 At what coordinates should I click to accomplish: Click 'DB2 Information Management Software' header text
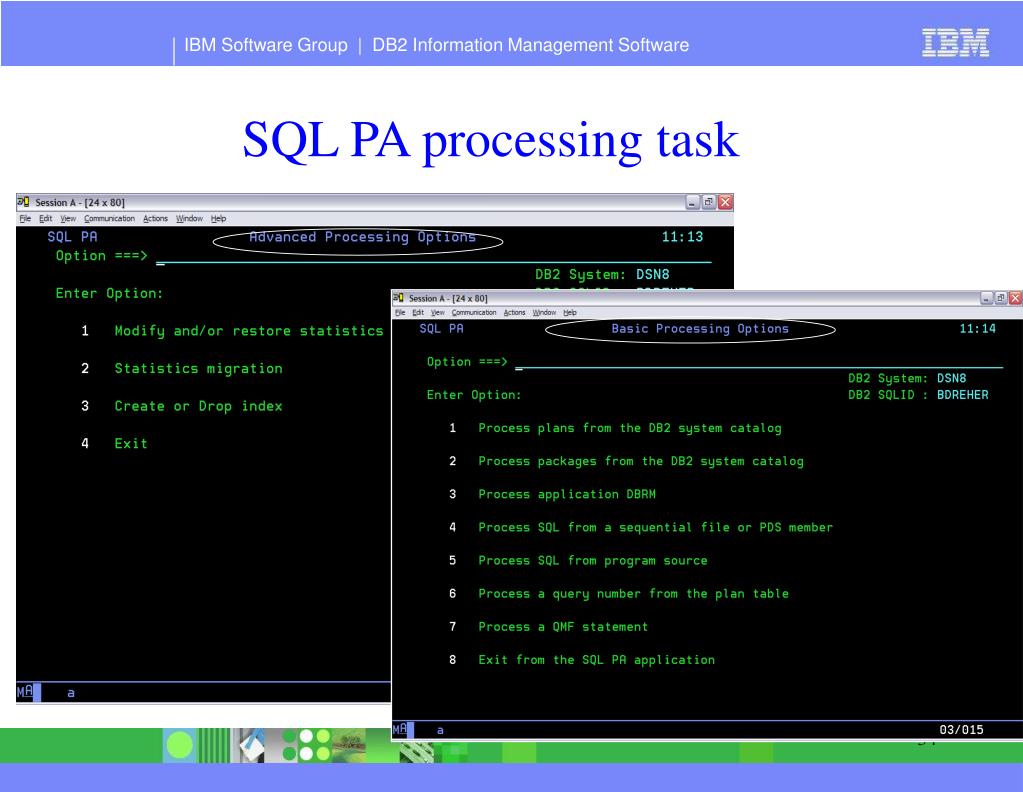pyautogui.click(x=530, y=45)
